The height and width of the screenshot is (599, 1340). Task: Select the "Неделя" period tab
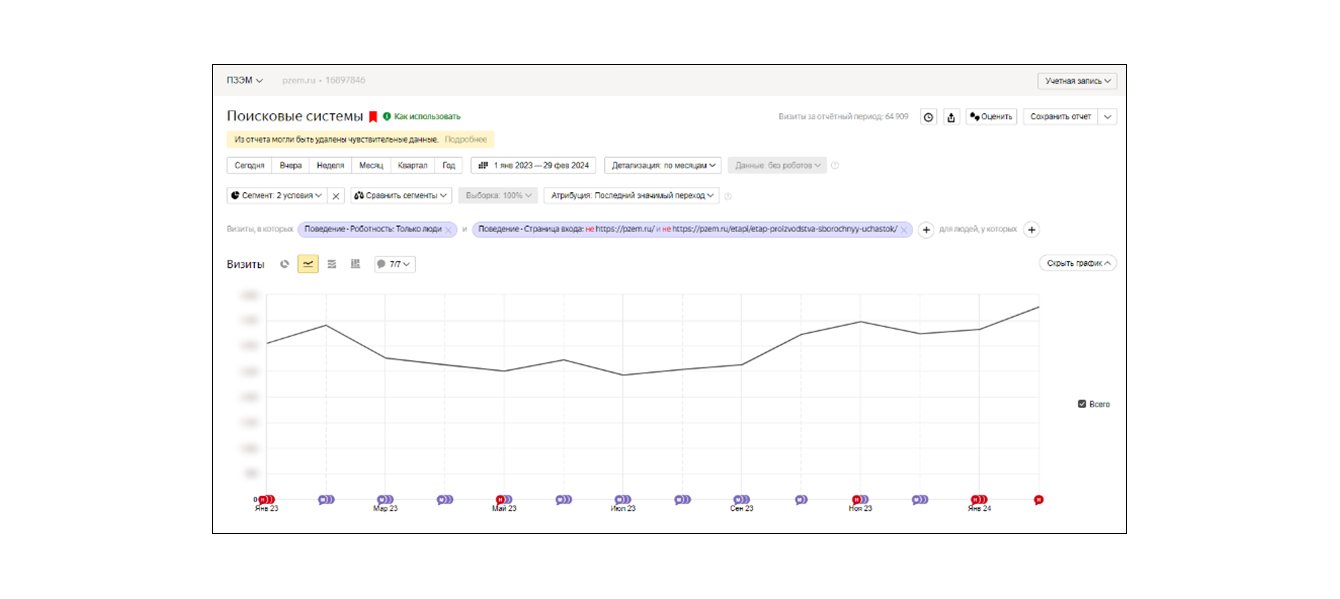(330, 165)
